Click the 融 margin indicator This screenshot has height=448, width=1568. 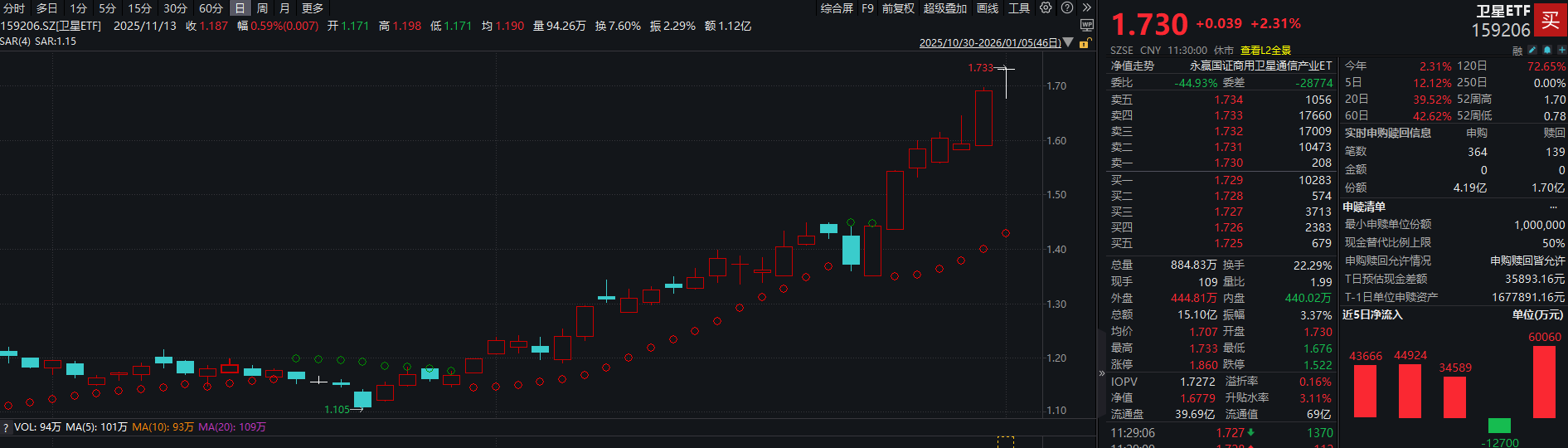point(1517,51)
